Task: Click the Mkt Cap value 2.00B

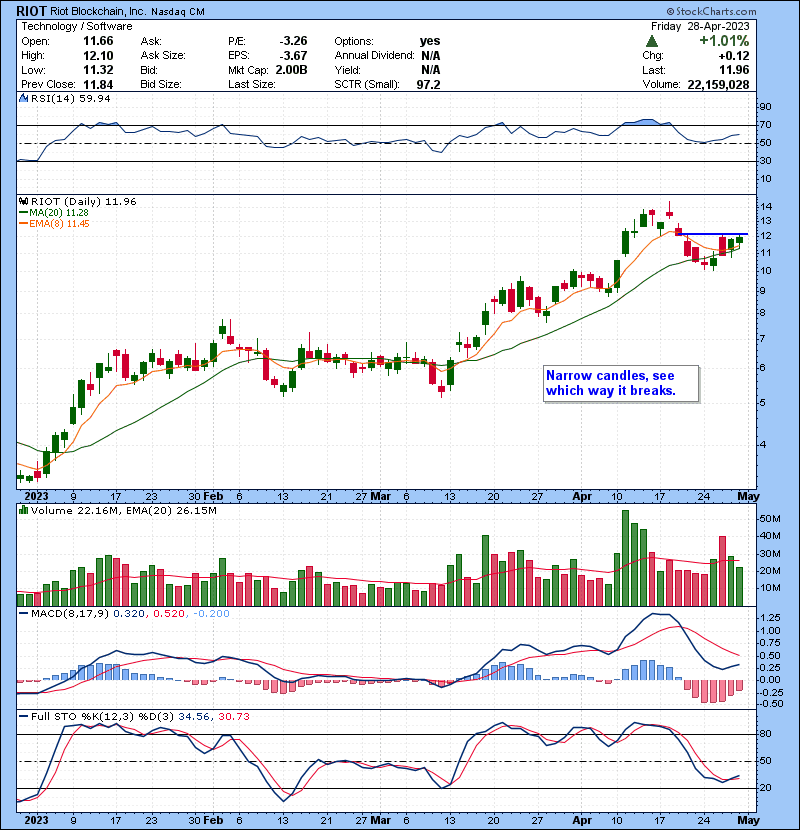Action: tap(291, 70)
